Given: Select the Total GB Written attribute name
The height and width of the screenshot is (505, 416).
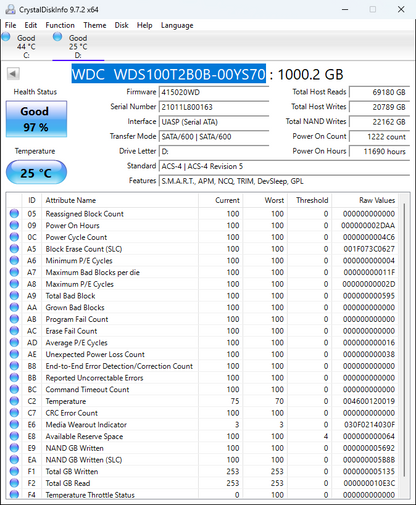Looking at the screenshot, I should pyautogui.click(x=72, y=472).
